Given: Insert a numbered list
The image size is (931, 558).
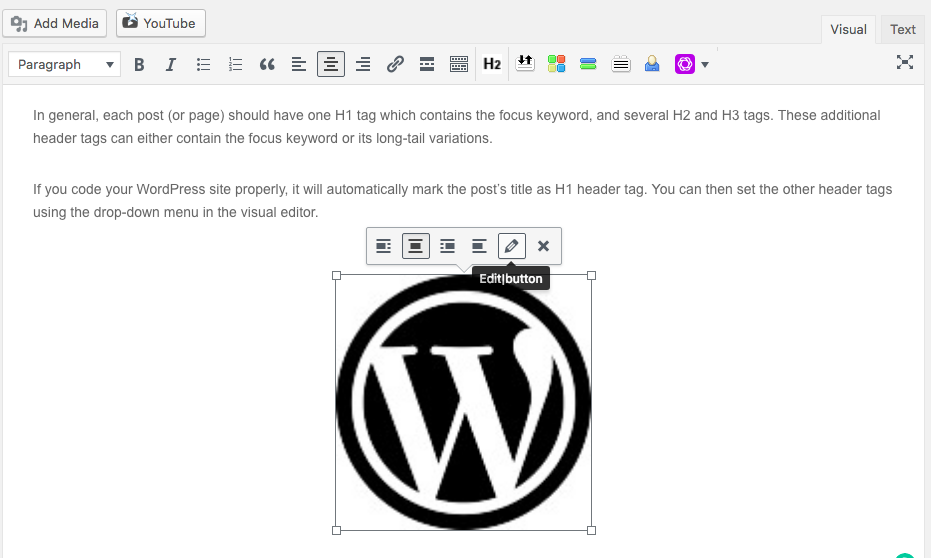Looking at the screenshot, I should (x=235, y=64).
